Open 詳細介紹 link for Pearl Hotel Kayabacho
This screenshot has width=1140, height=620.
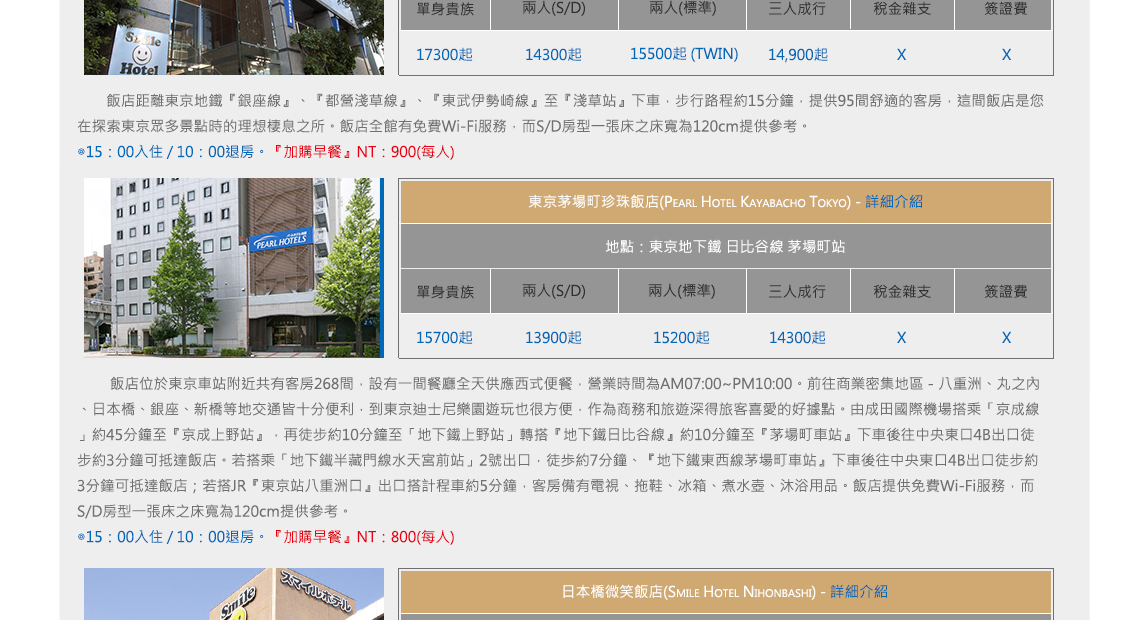[893, 202]
